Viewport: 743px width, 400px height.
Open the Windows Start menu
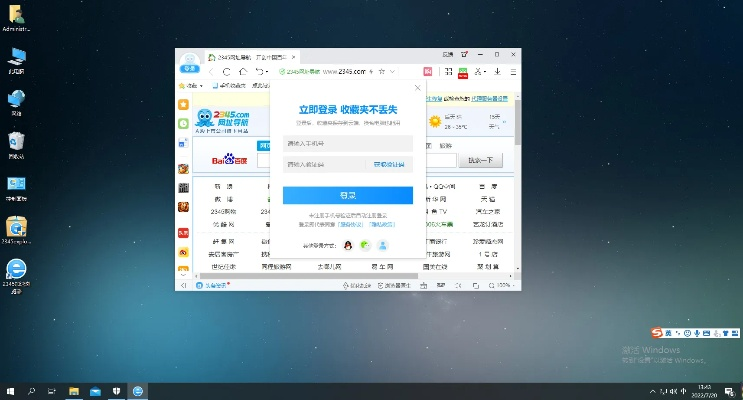tap(10, 390)
